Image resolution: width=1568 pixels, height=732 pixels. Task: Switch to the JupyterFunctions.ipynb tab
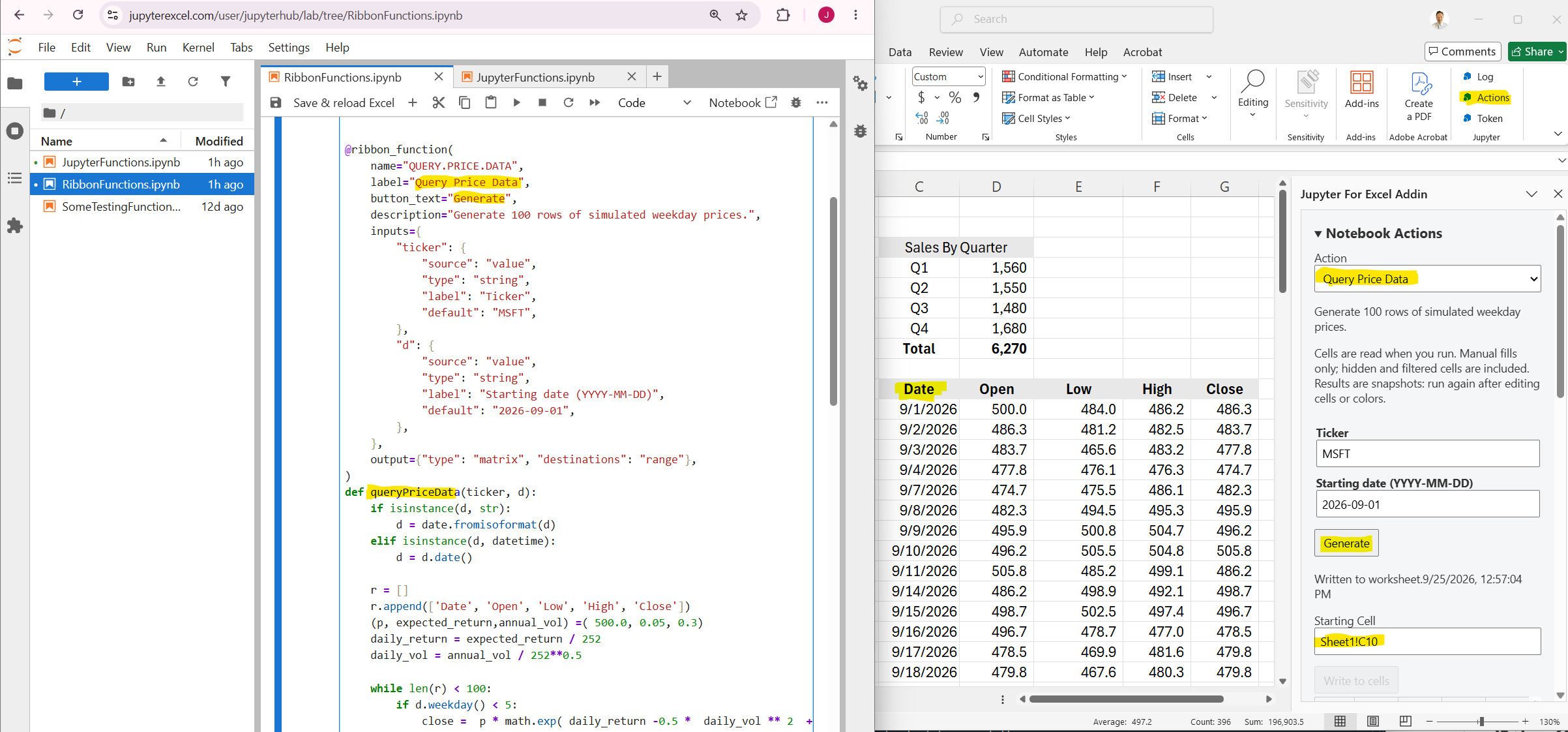coord(535,77)
